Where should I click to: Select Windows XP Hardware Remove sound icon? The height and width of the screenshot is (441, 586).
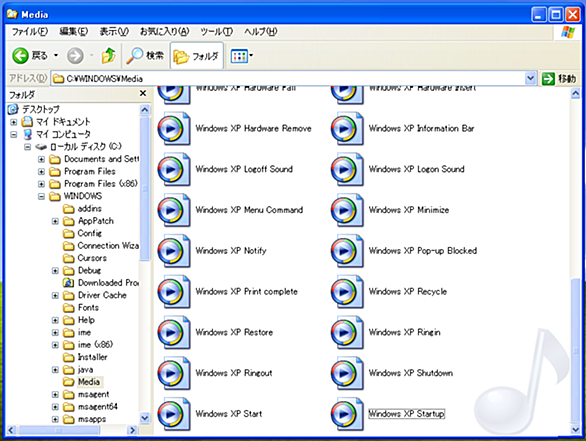pos(174,129)
